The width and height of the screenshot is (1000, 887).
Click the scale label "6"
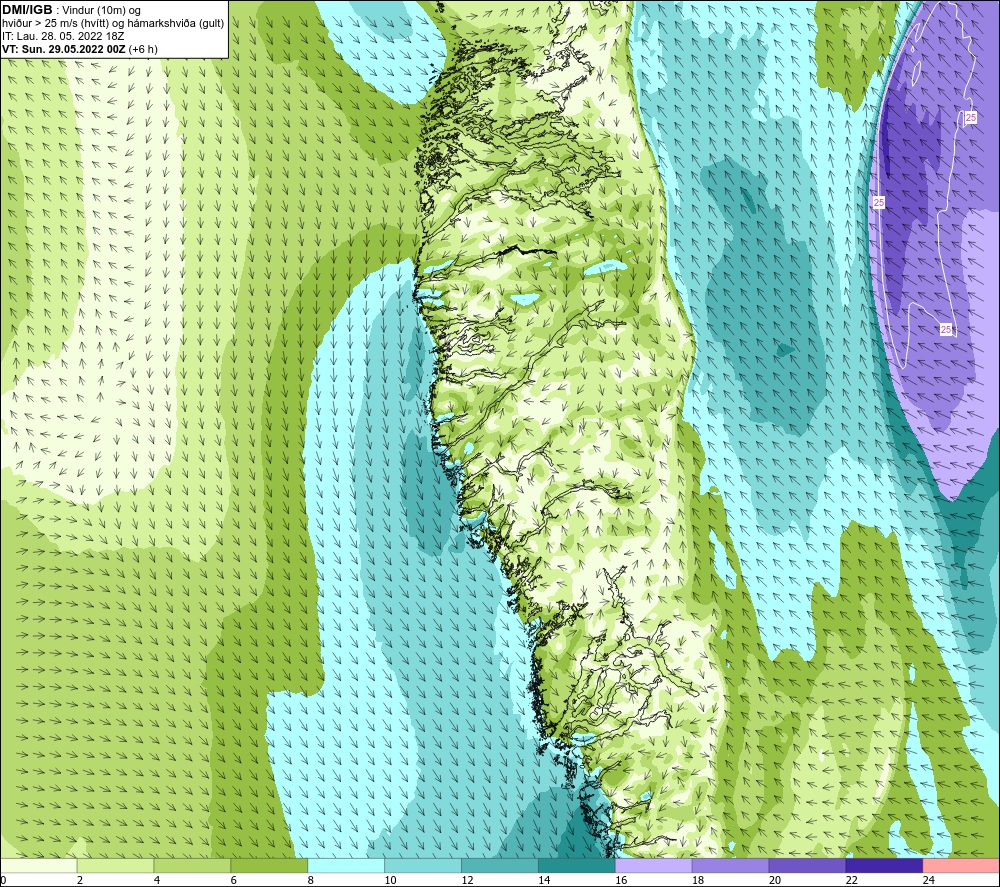(x=233, y=880)
